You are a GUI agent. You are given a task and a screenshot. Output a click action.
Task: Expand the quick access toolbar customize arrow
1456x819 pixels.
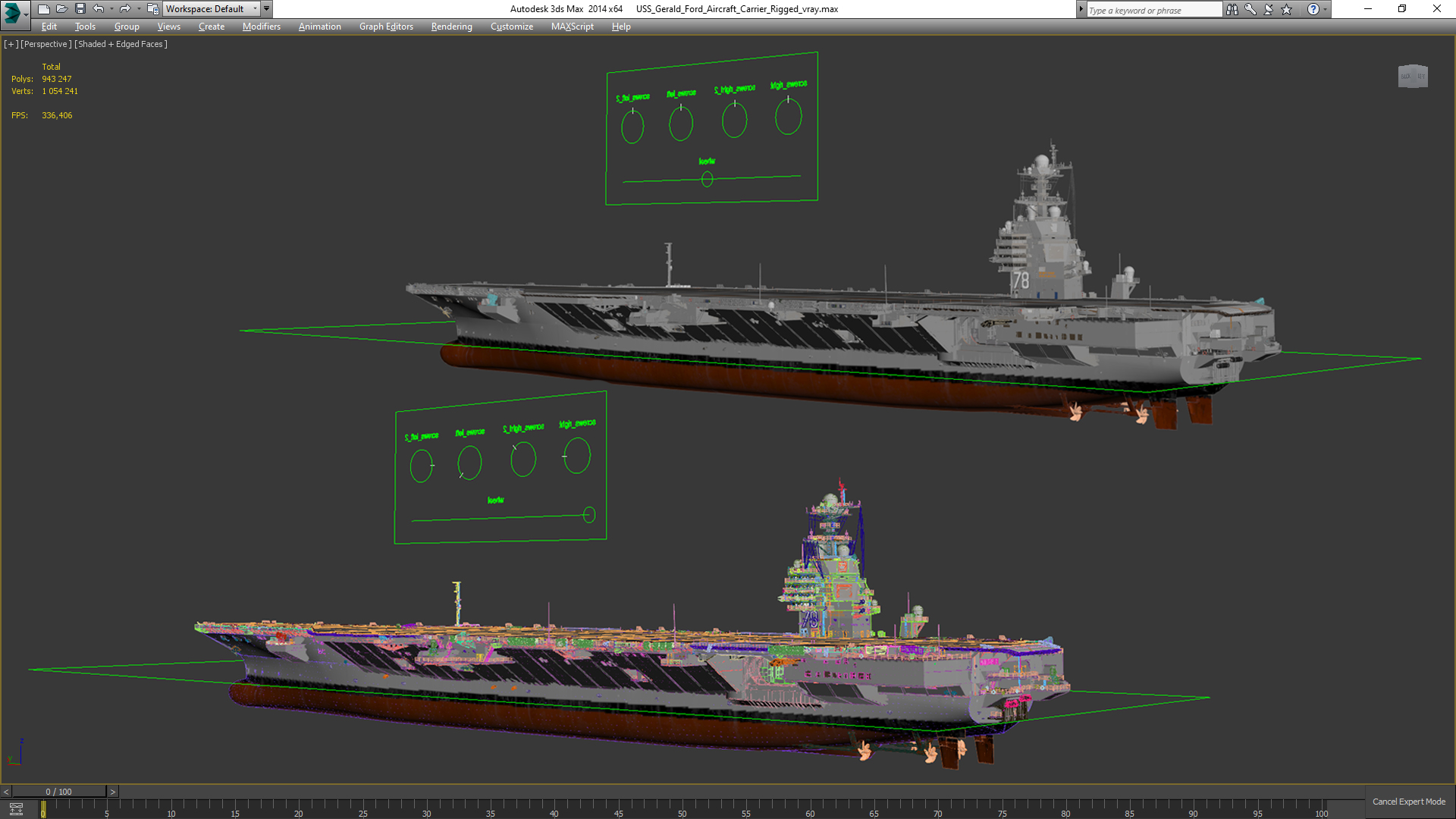coord(266,9)
